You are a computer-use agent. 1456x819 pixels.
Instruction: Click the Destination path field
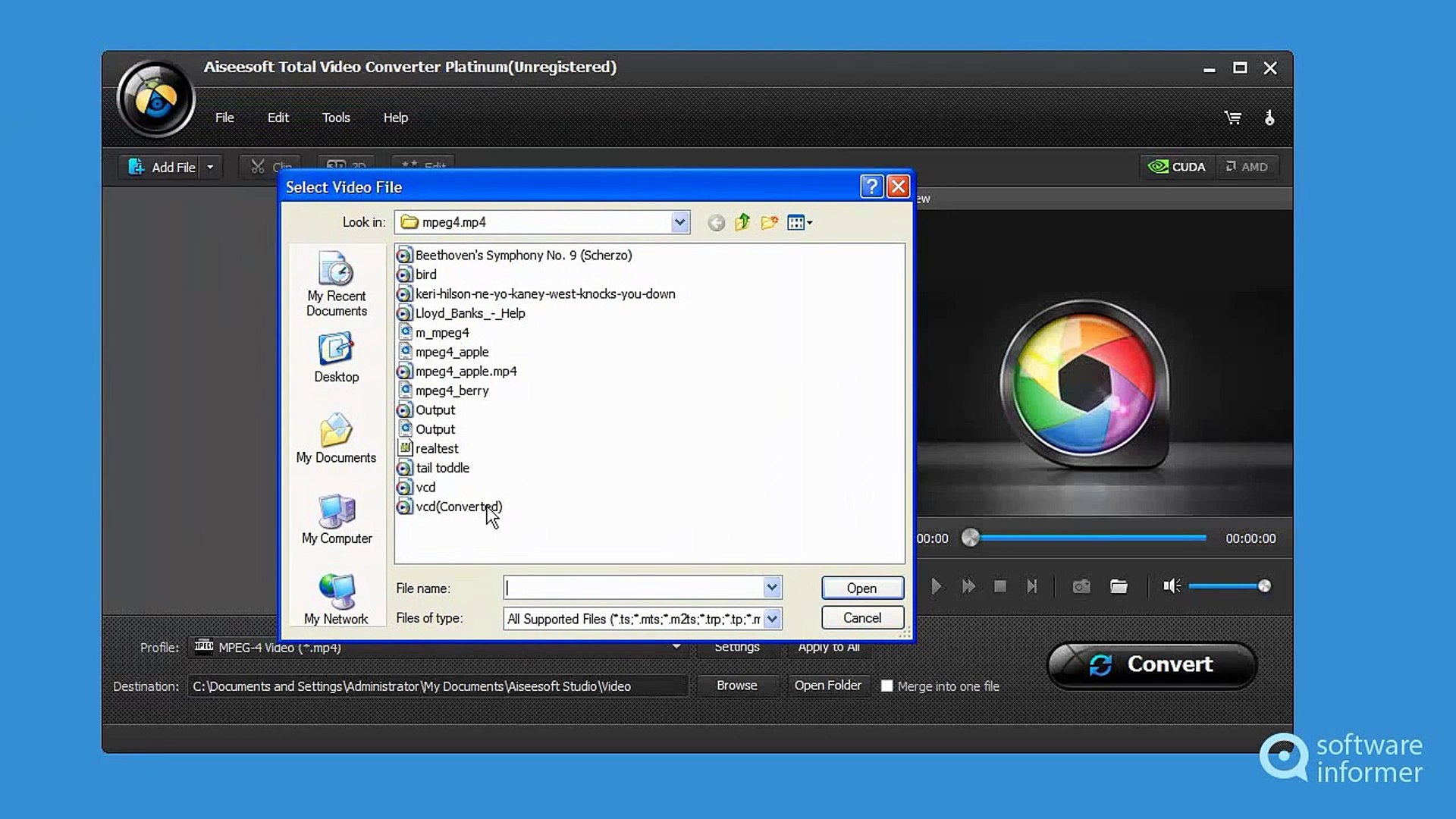click(438, 686)
